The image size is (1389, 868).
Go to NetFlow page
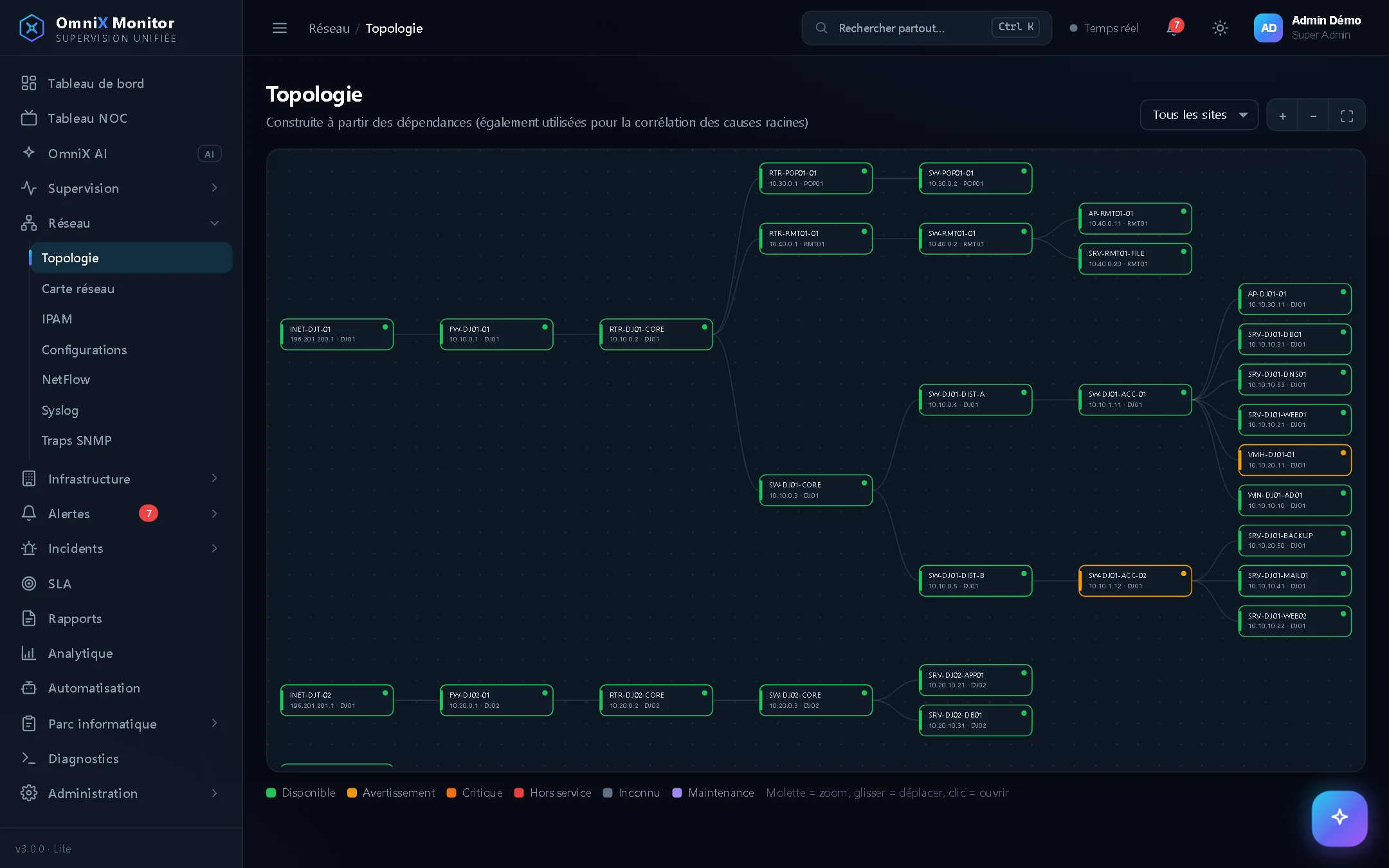(x=131, y=379)
